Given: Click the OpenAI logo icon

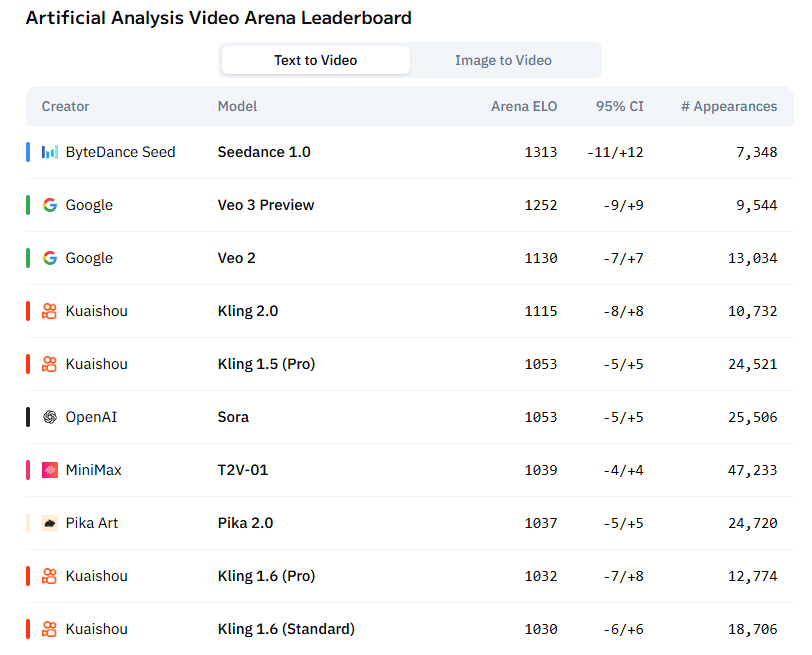Looking at the screenshot, I should click(50, 417).
